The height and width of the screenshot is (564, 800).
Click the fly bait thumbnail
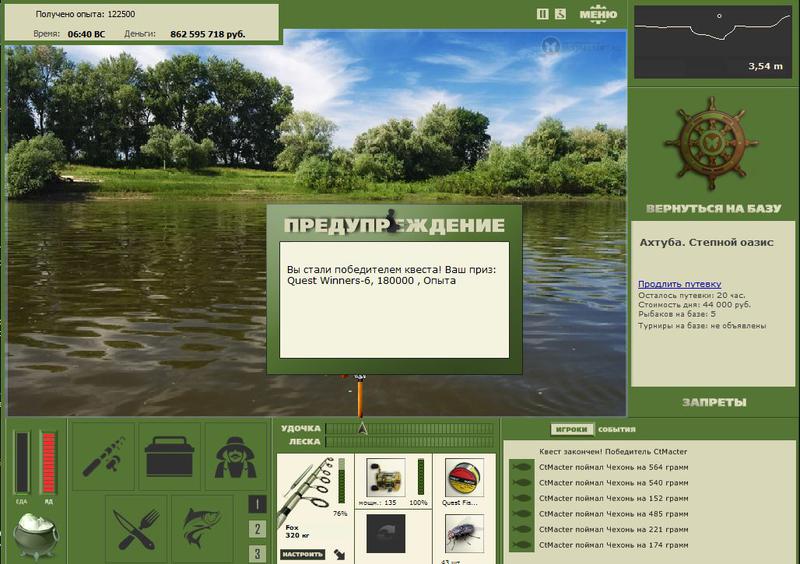coord(464,533)
